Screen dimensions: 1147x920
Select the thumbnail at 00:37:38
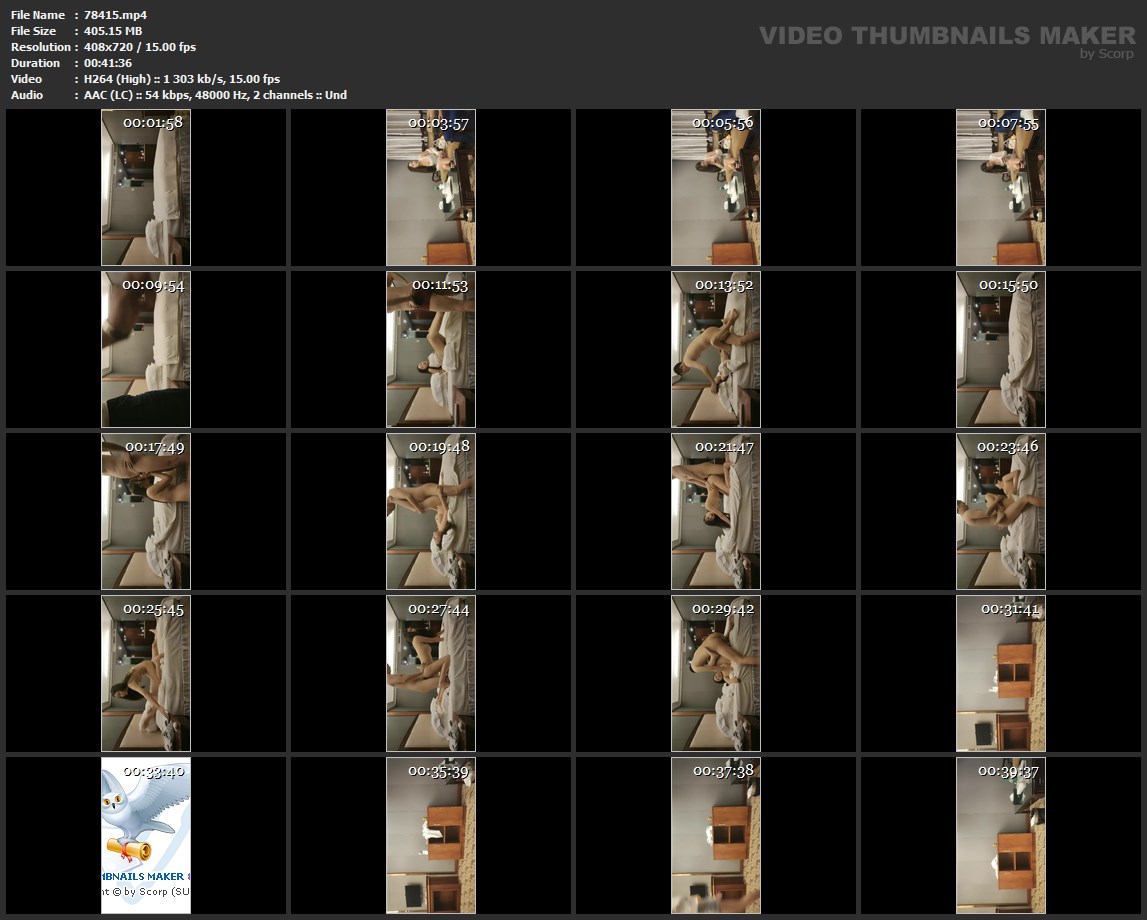(x=716, y=836)
